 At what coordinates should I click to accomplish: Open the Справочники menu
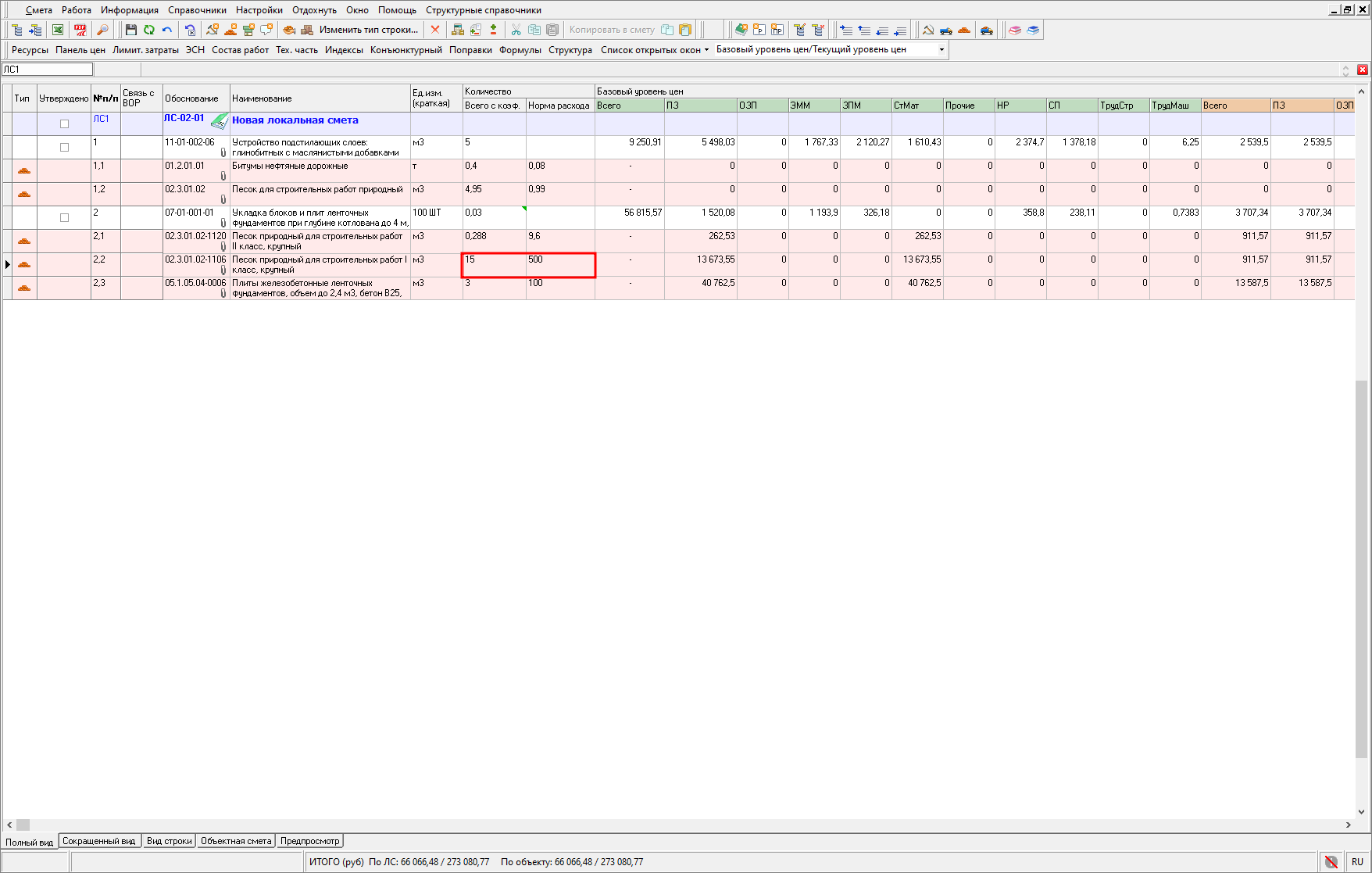(197, 10)
